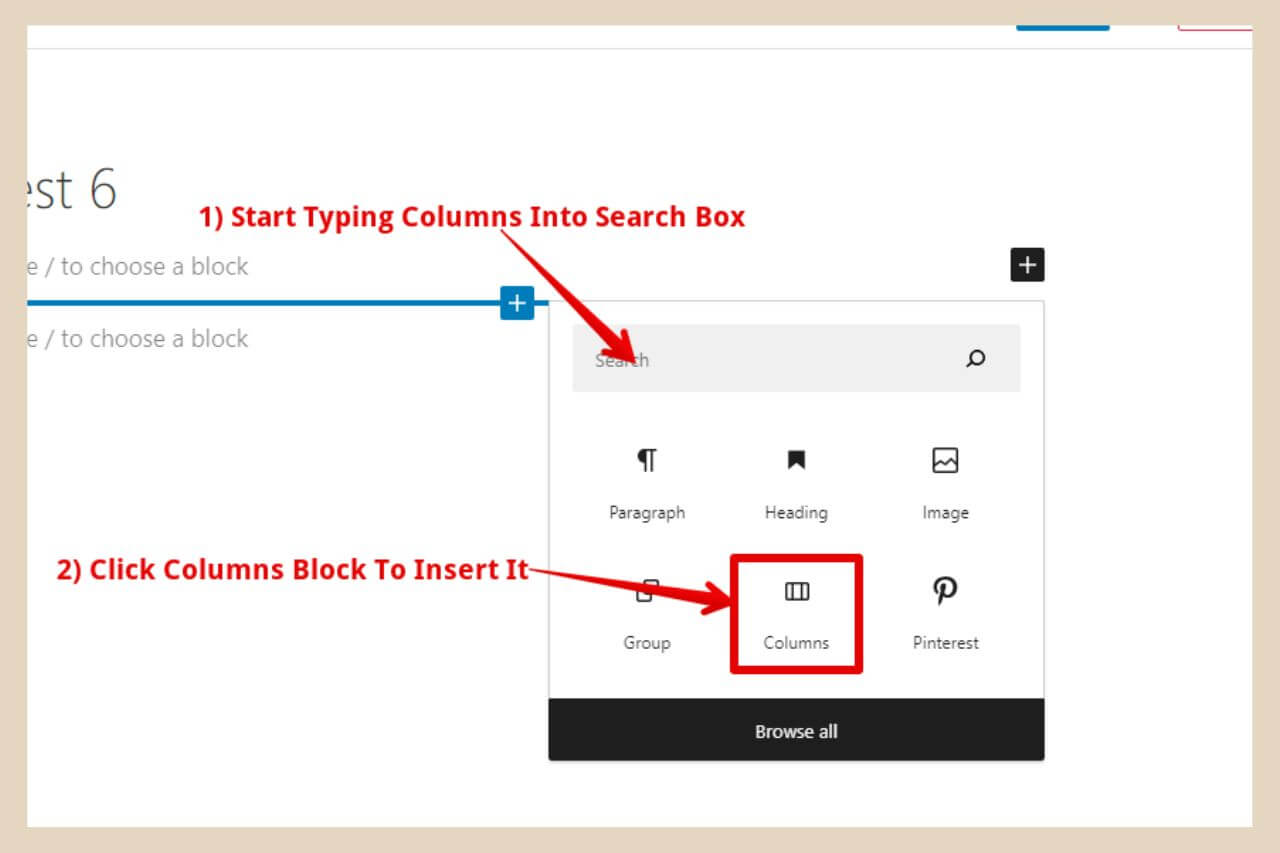Click the pilcrow symbol above Paragraph
1280x853 pixels.
[646, 459]
